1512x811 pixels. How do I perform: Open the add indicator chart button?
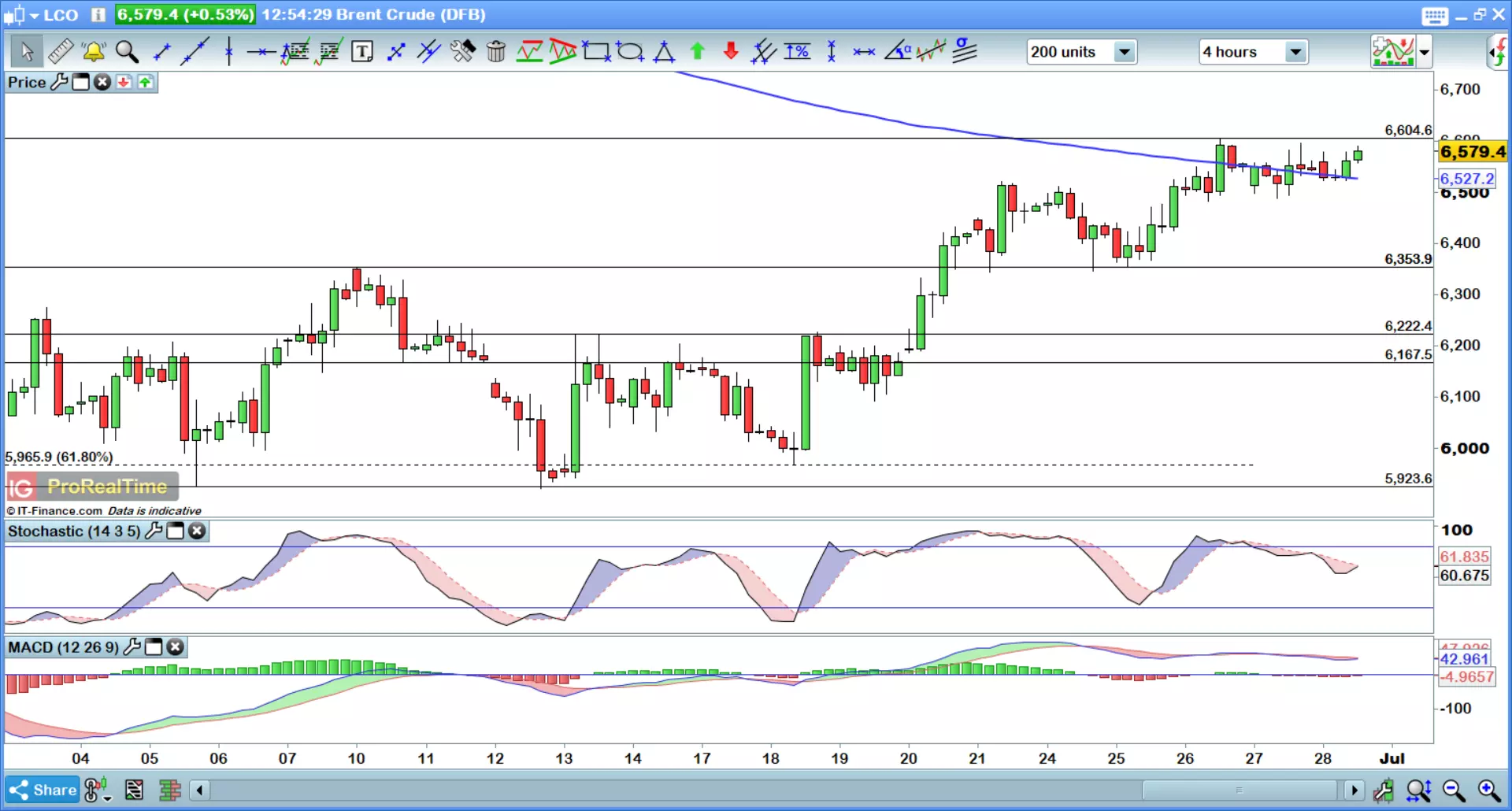click(x=1393, y=52)
